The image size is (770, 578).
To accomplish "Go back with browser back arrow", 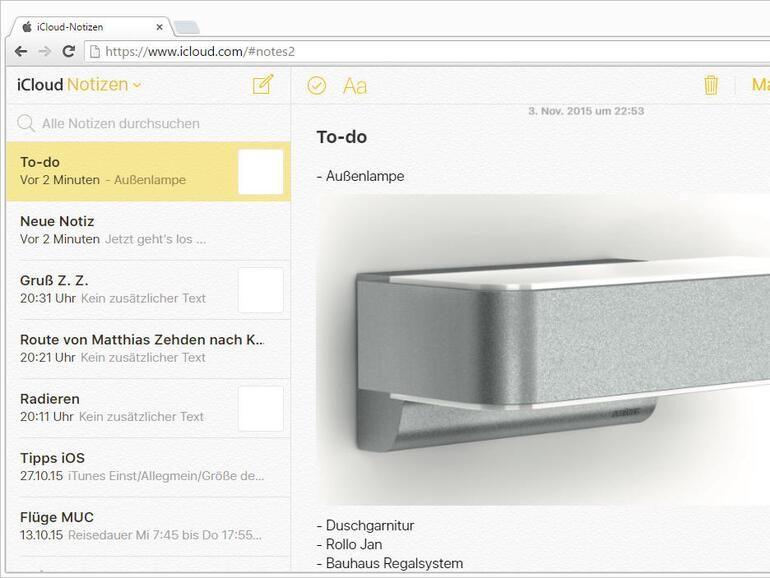I will pos(21,51).
